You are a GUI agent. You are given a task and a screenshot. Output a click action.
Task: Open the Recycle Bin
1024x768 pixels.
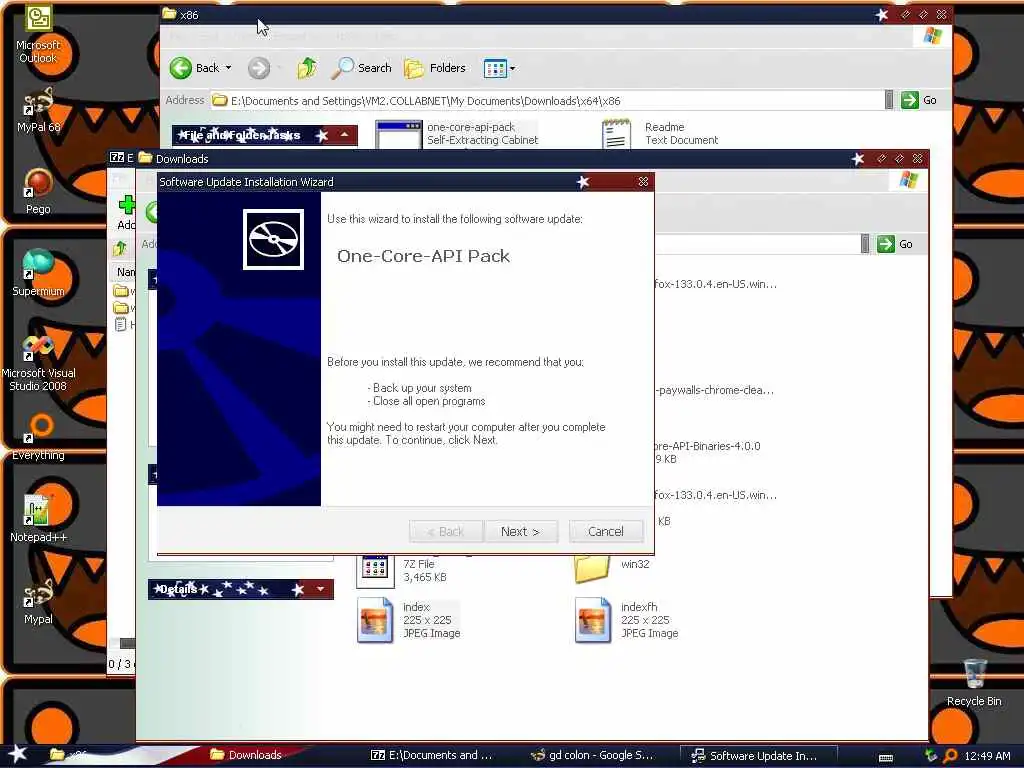974,682
